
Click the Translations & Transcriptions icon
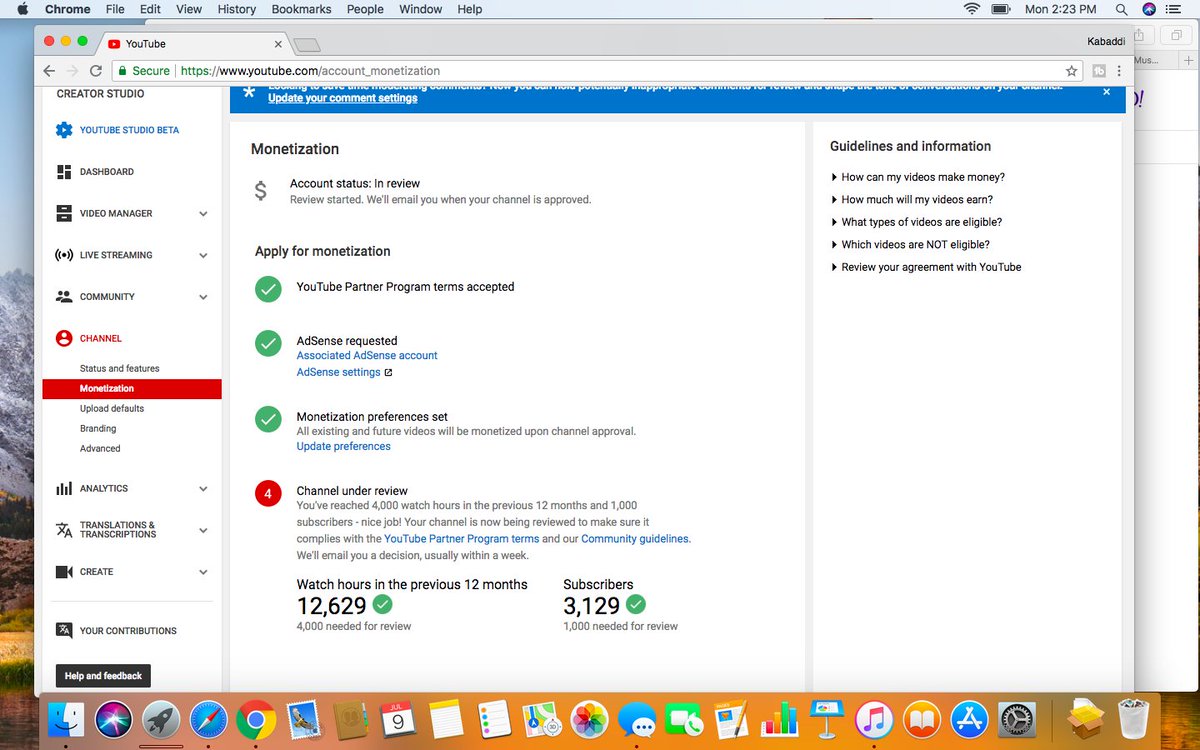(x=64, y=530)
